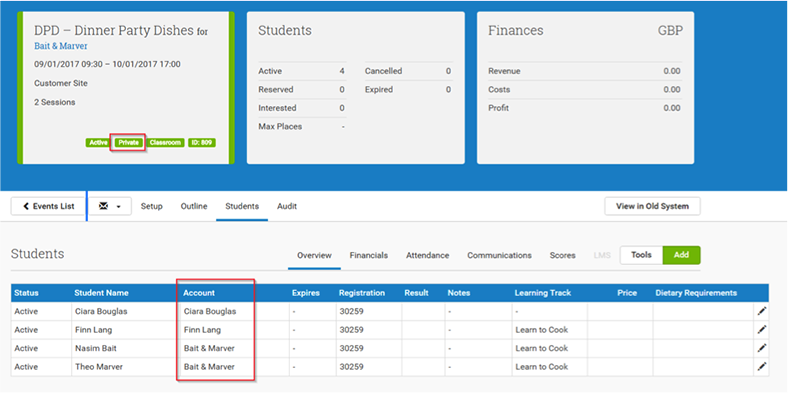Sort by the Registration column header
This screenshot has height=393, width=788.
362,292
